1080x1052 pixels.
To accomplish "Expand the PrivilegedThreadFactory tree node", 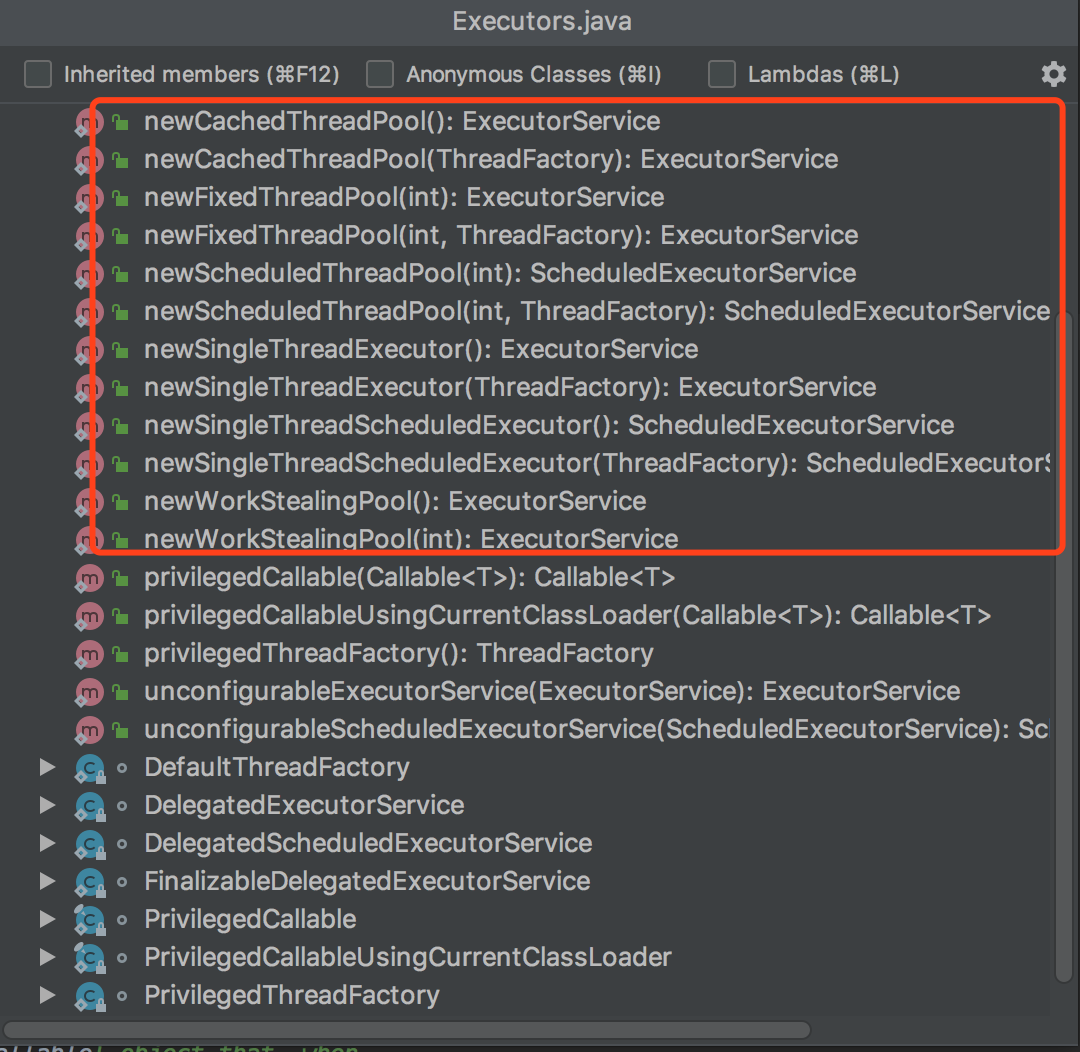I will (x=47, y=996).
